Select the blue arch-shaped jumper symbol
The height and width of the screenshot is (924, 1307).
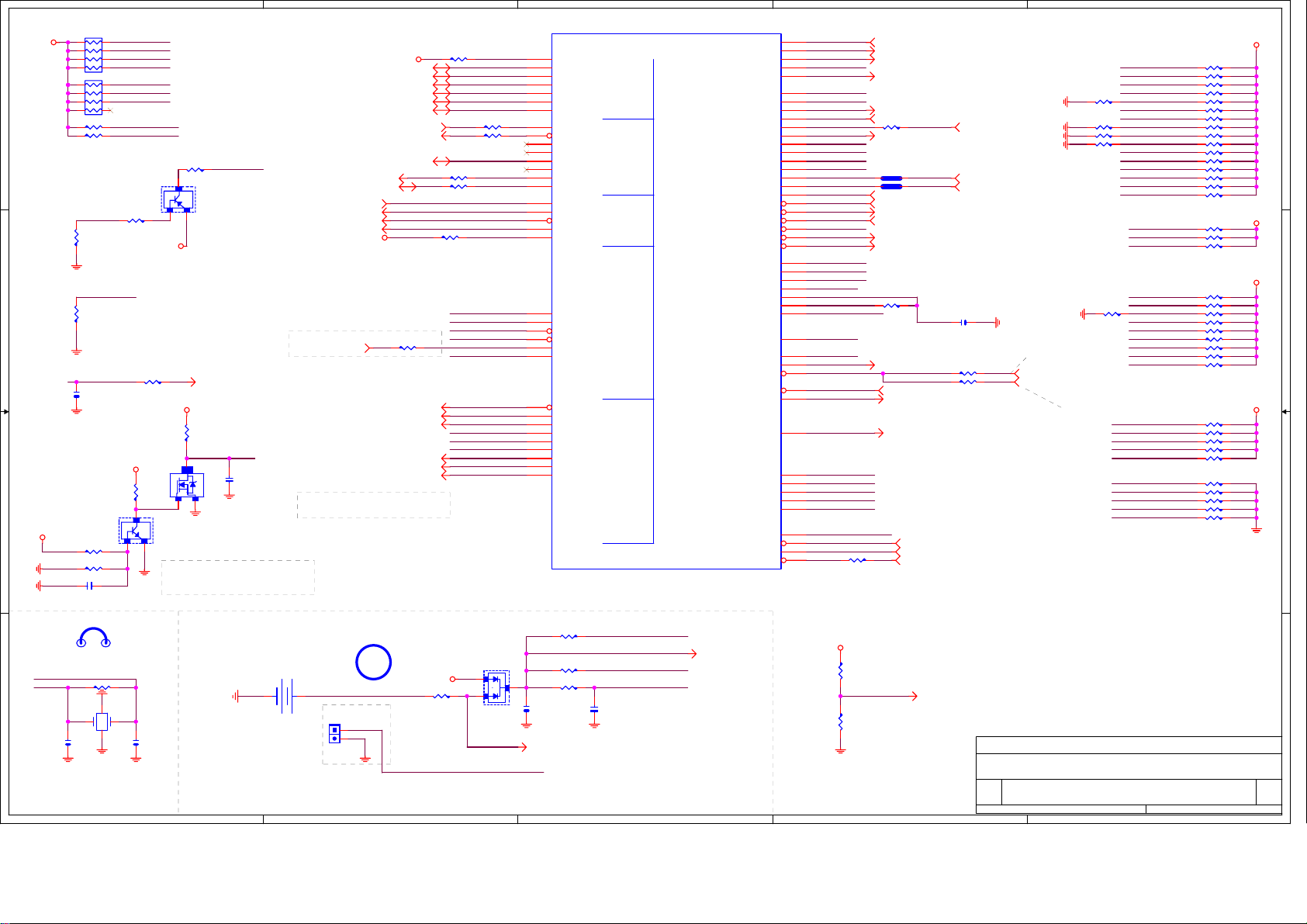(93, 637)
